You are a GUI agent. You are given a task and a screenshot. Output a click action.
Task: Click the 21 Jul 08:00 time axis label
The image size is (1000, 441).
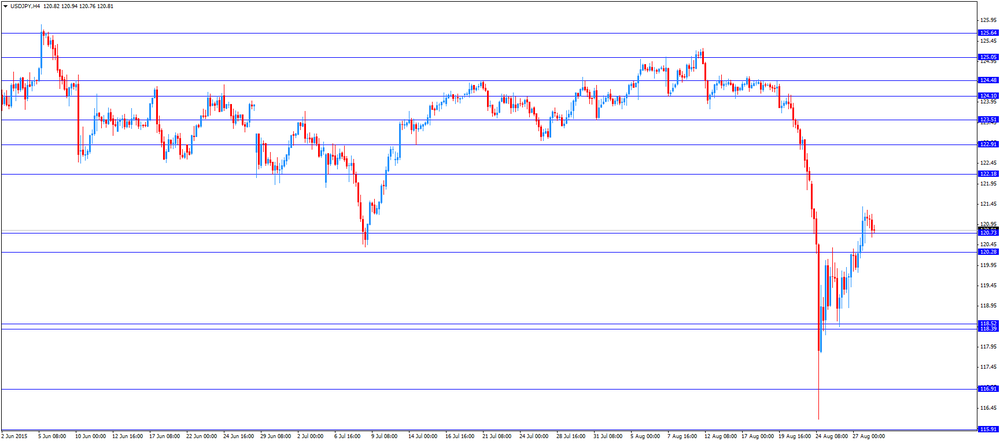click(497, 437)
